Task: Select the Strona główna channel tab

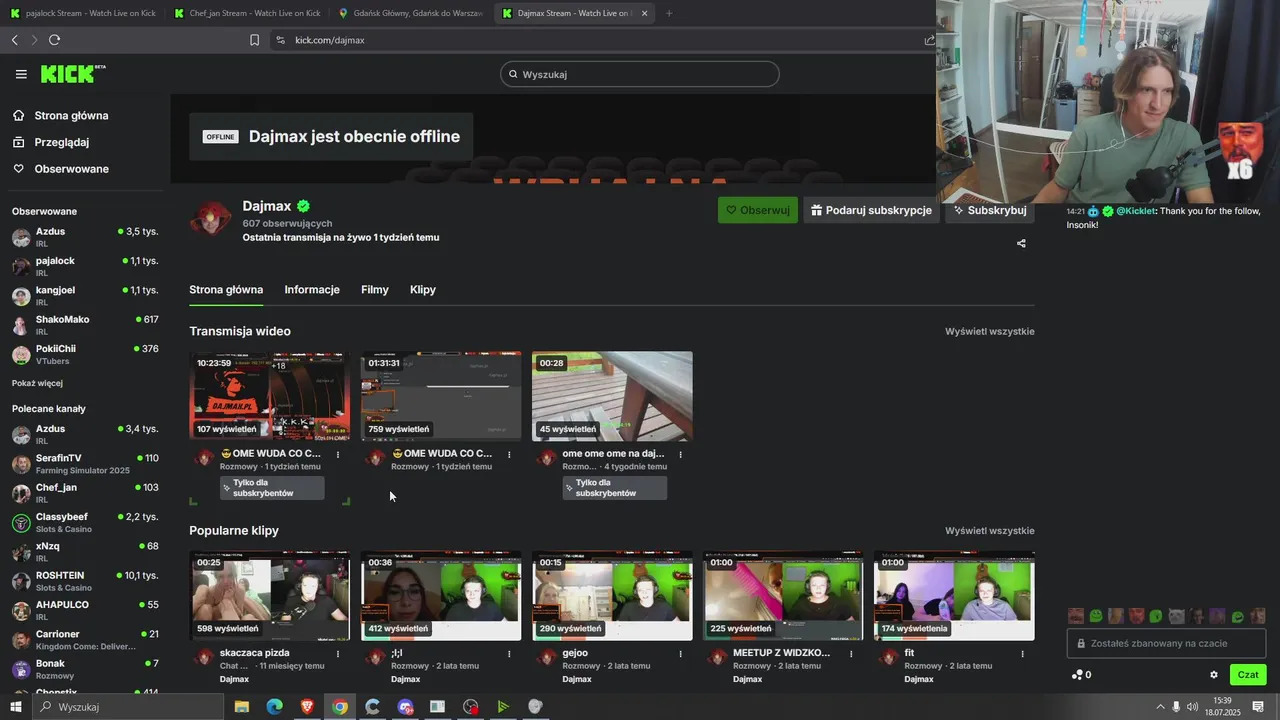Action: (226, 289)
